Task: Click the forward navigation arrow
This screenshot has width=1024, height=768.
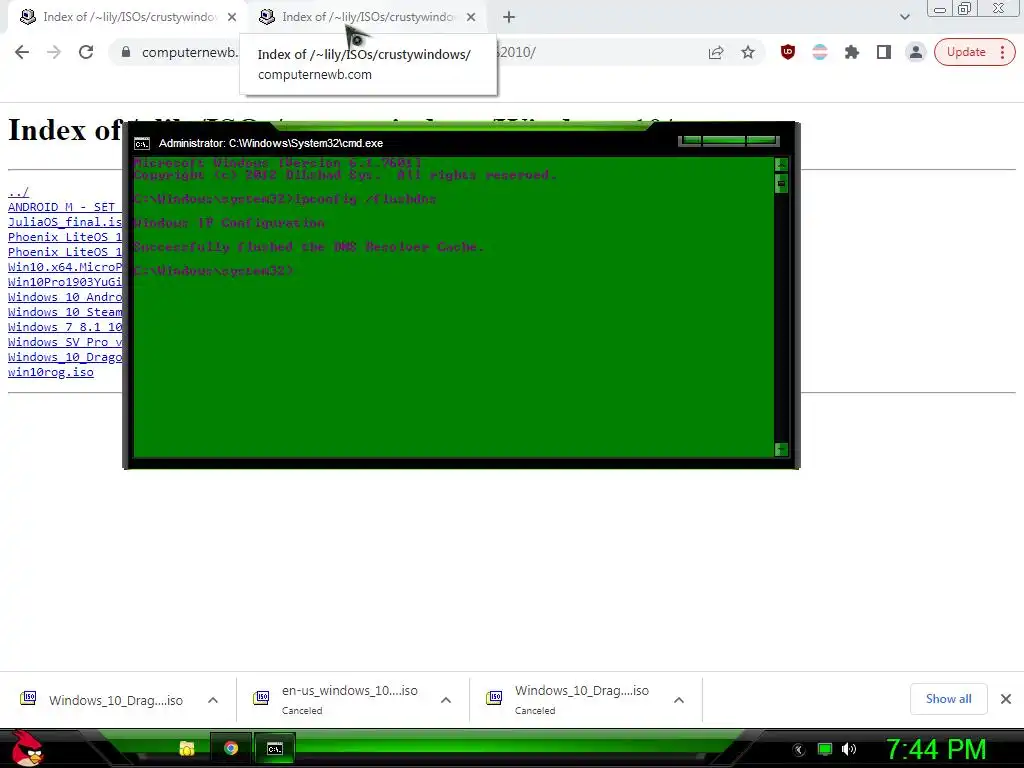Action: click(54, 52)
